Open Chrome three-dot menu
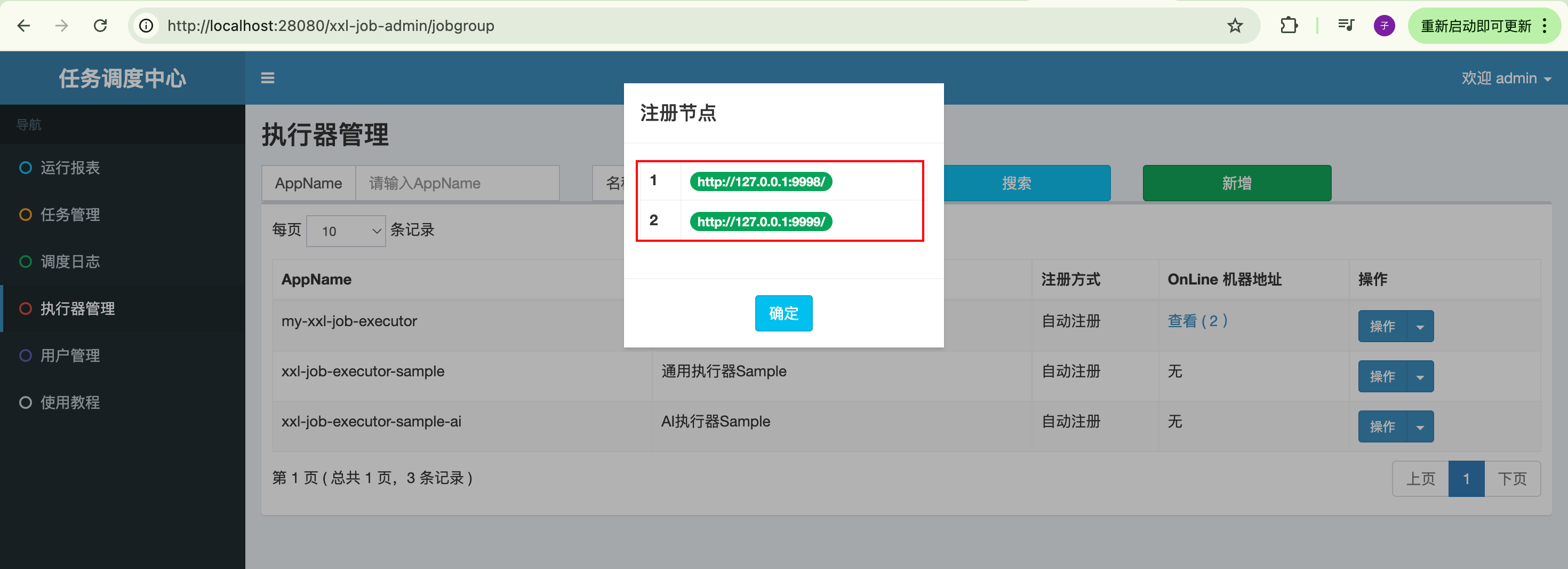The width and height of the screenshot is (1568, 569). [1545, 26]
